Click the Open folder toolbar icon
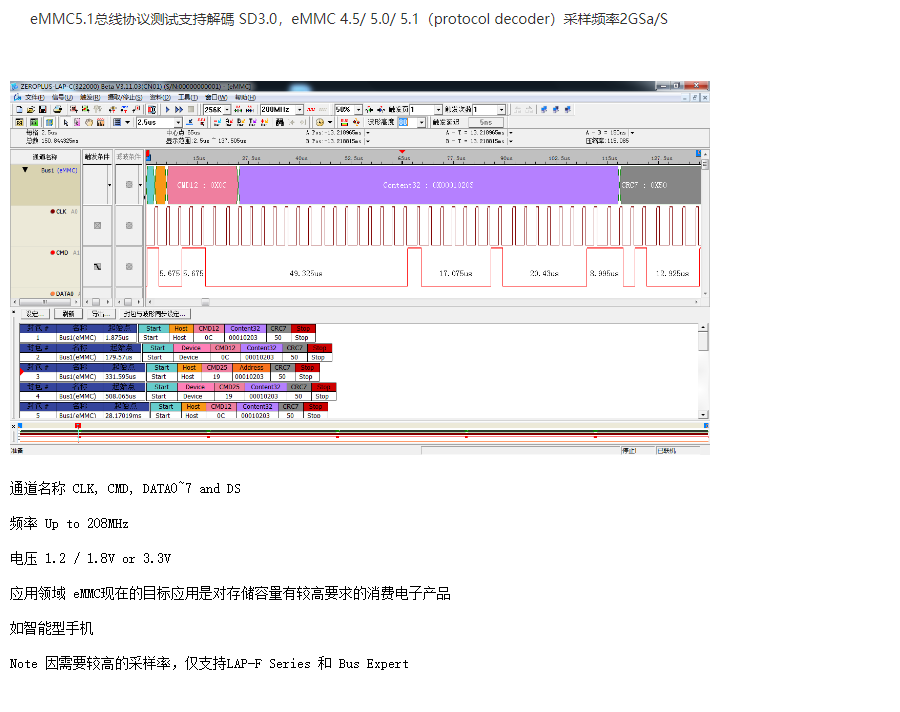Screen dimensions: 900x712 click(x=30, y=109)
